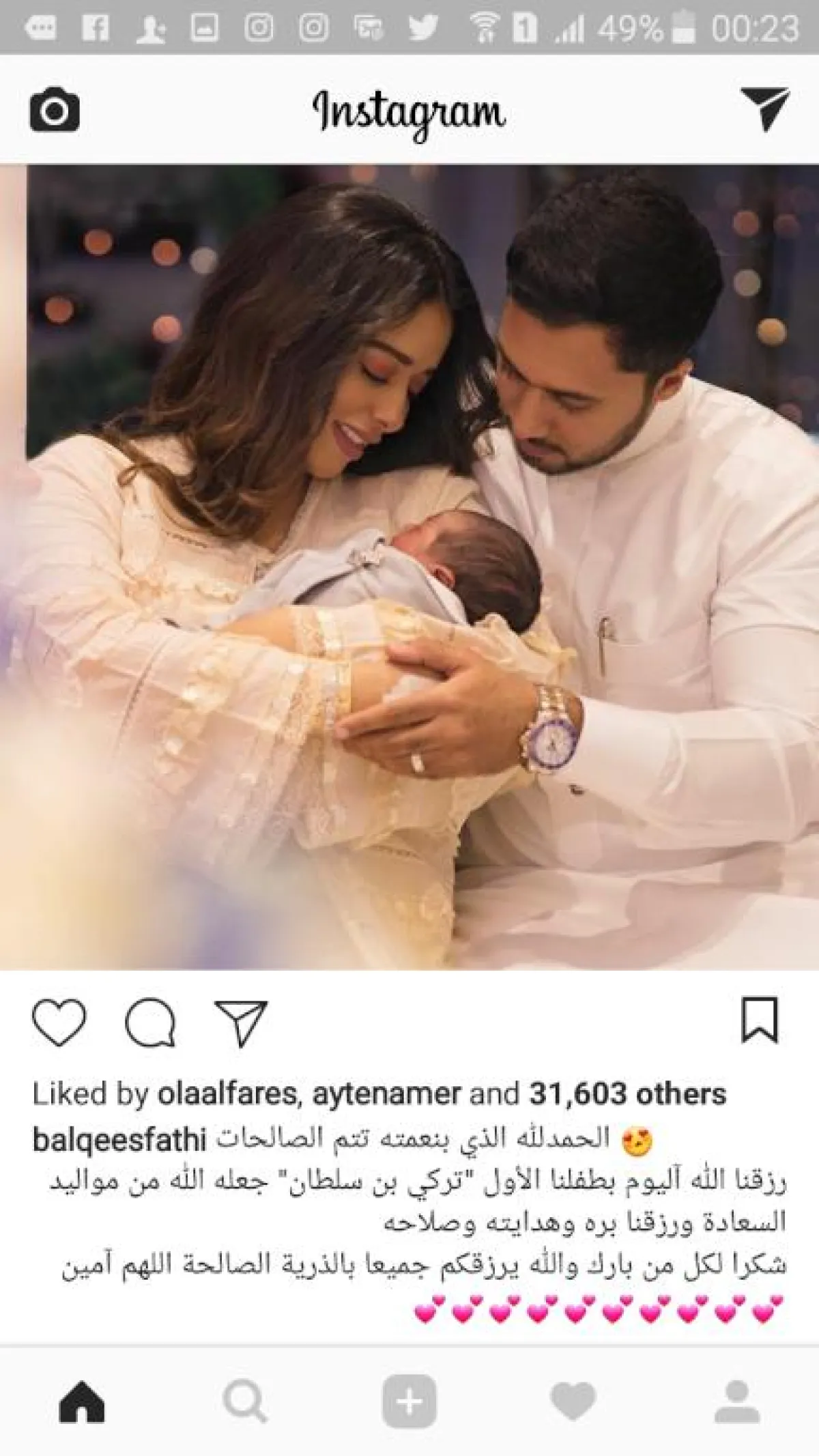Tap the comment bubble icon
This screenshot has height=1456, width=819.
click(x=151, y=1023)
